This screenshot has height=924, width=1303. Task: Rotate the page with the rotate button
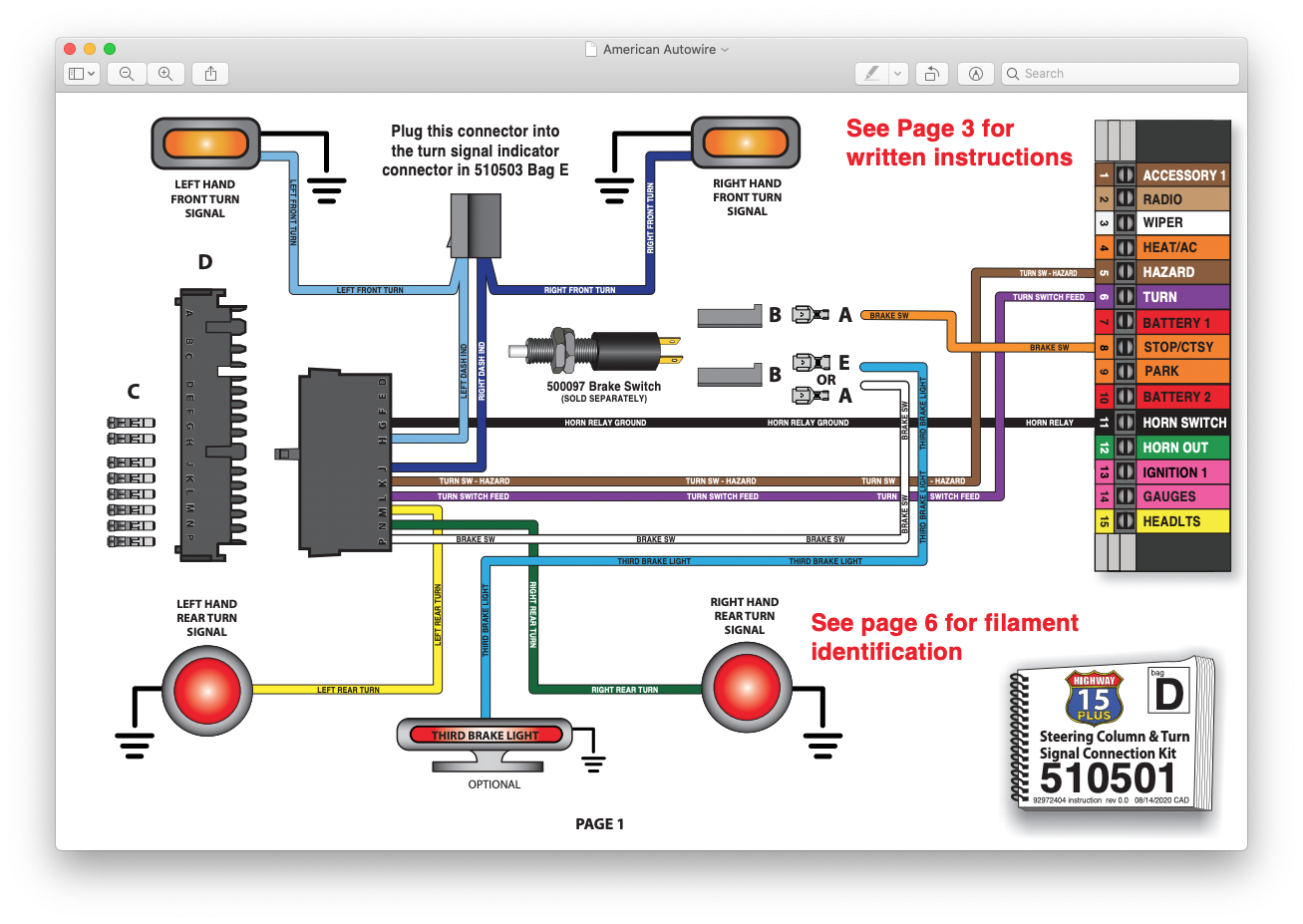point(932,74)
